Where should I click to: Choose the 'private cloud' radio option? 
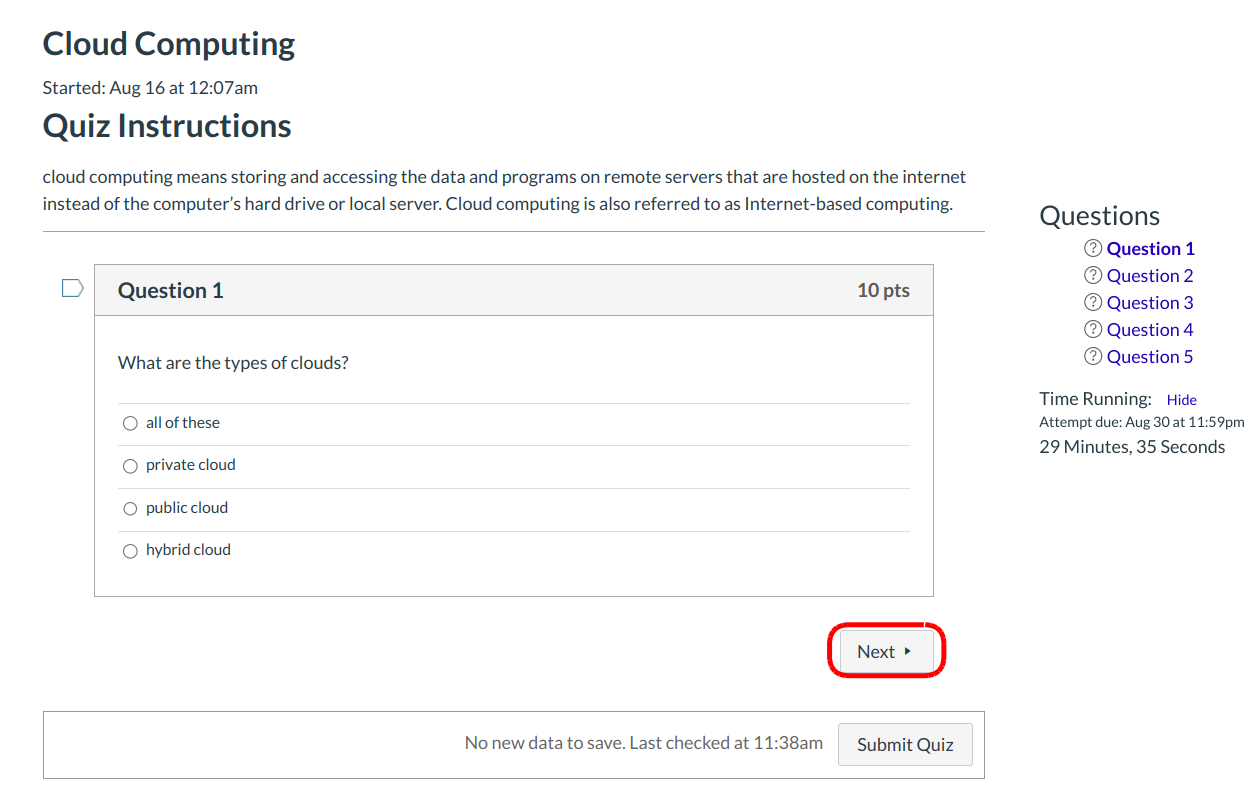coord(130,466)
